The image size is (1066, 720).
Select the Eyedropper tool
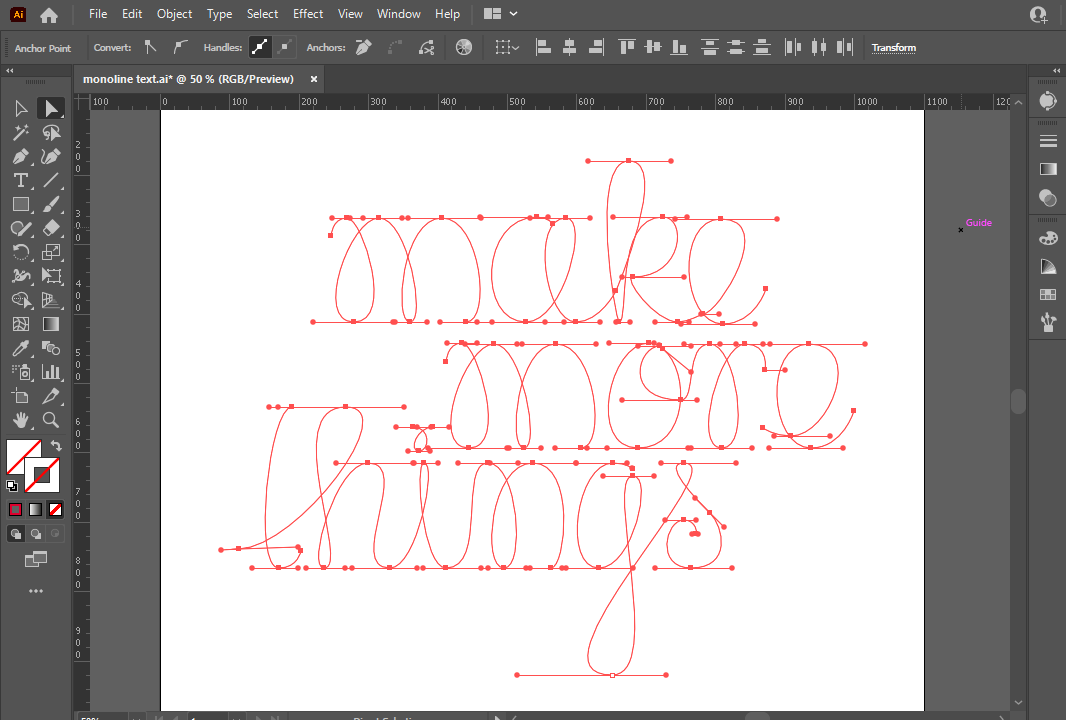coord(21,348)
